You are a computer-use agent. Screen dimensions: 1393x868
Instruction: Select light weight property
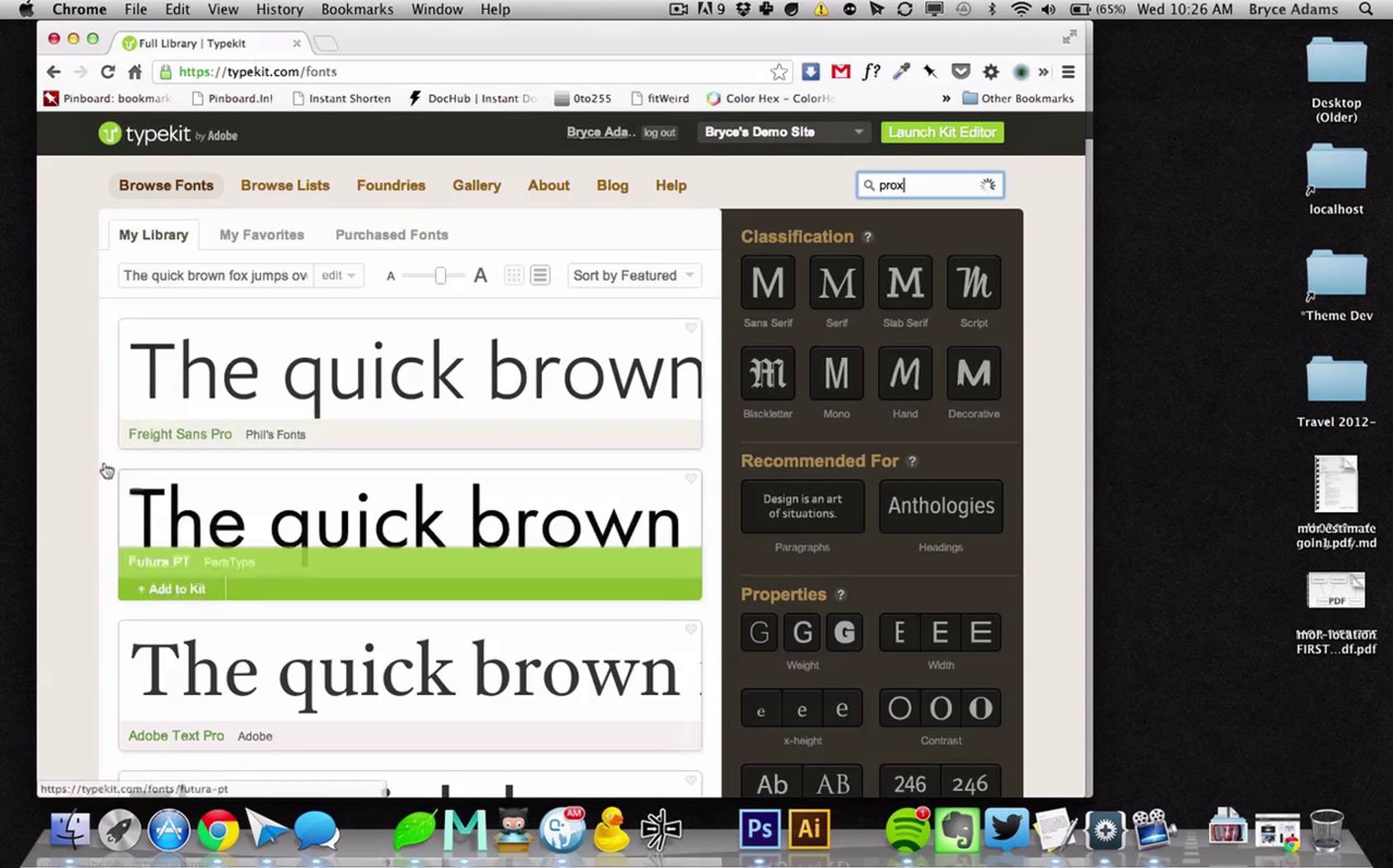(x=759, y=632)
